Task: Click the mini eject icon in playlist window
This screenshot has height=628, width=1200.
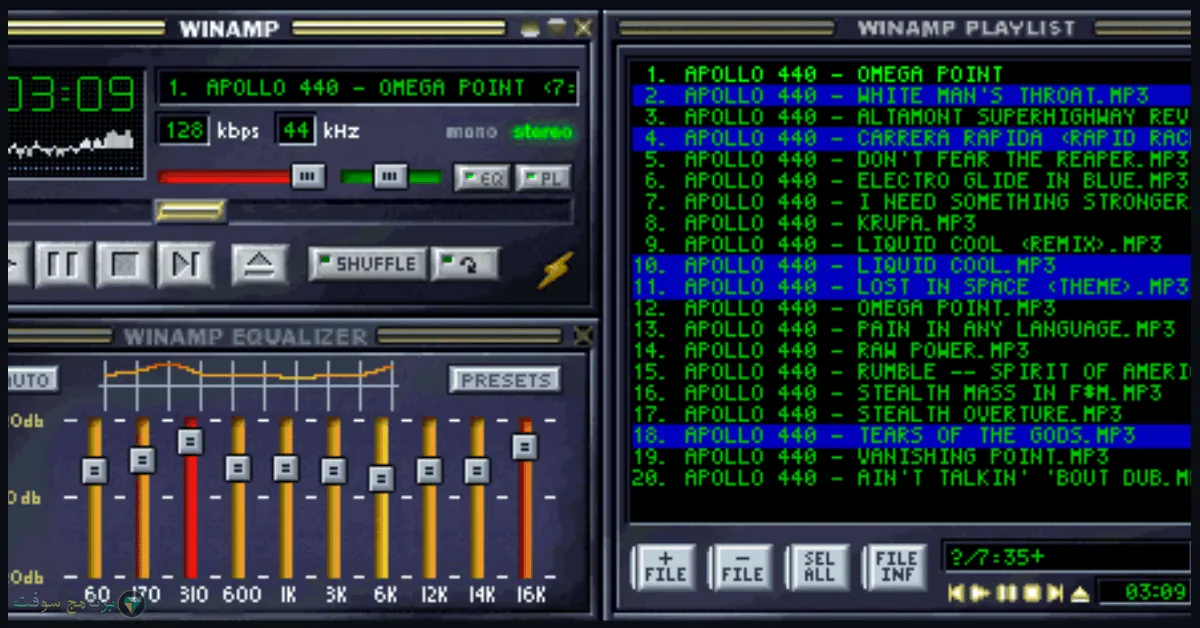Action: [1079, 593]
